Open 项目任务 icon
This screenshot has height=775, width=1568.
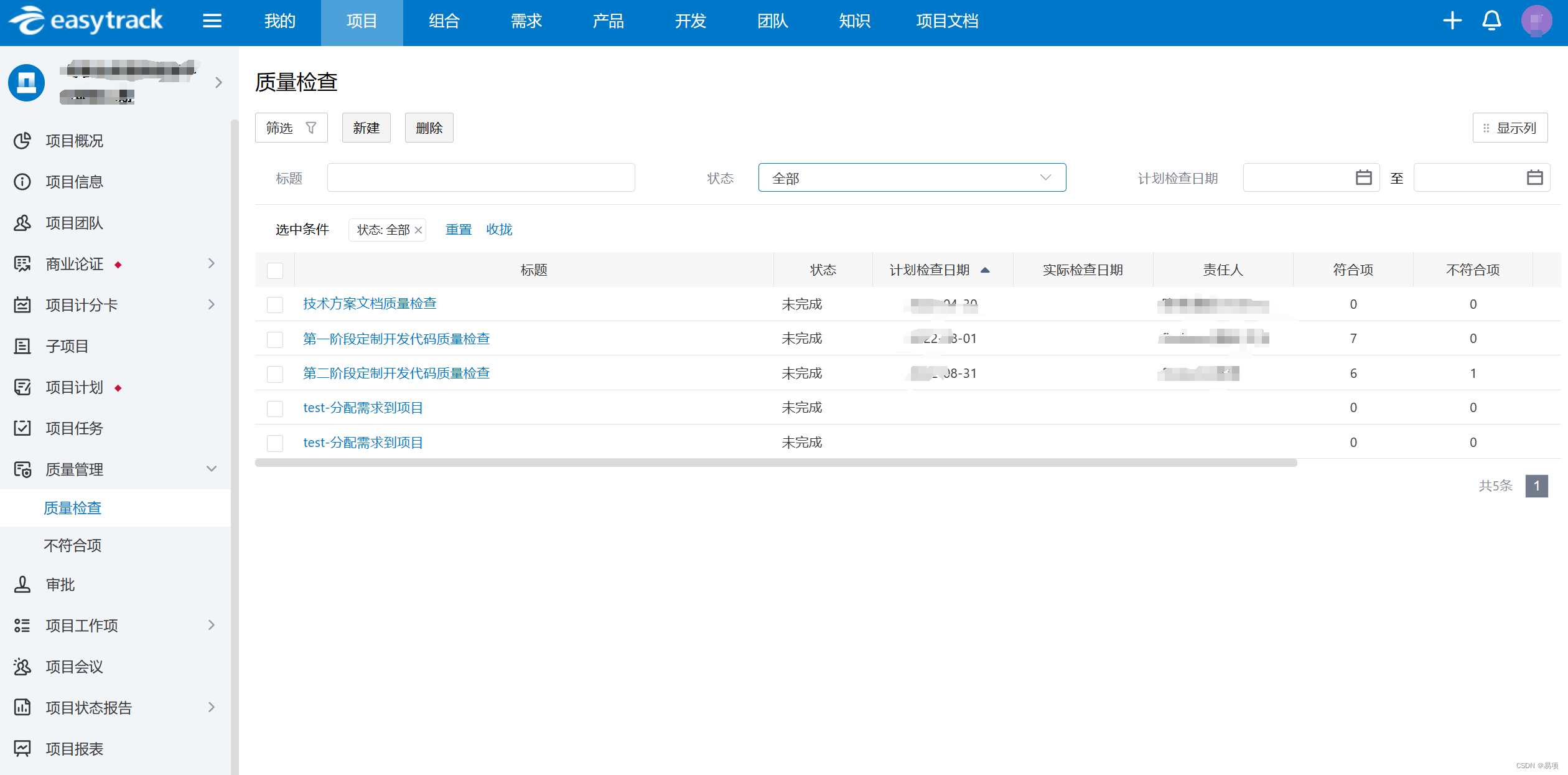point(22,428)
